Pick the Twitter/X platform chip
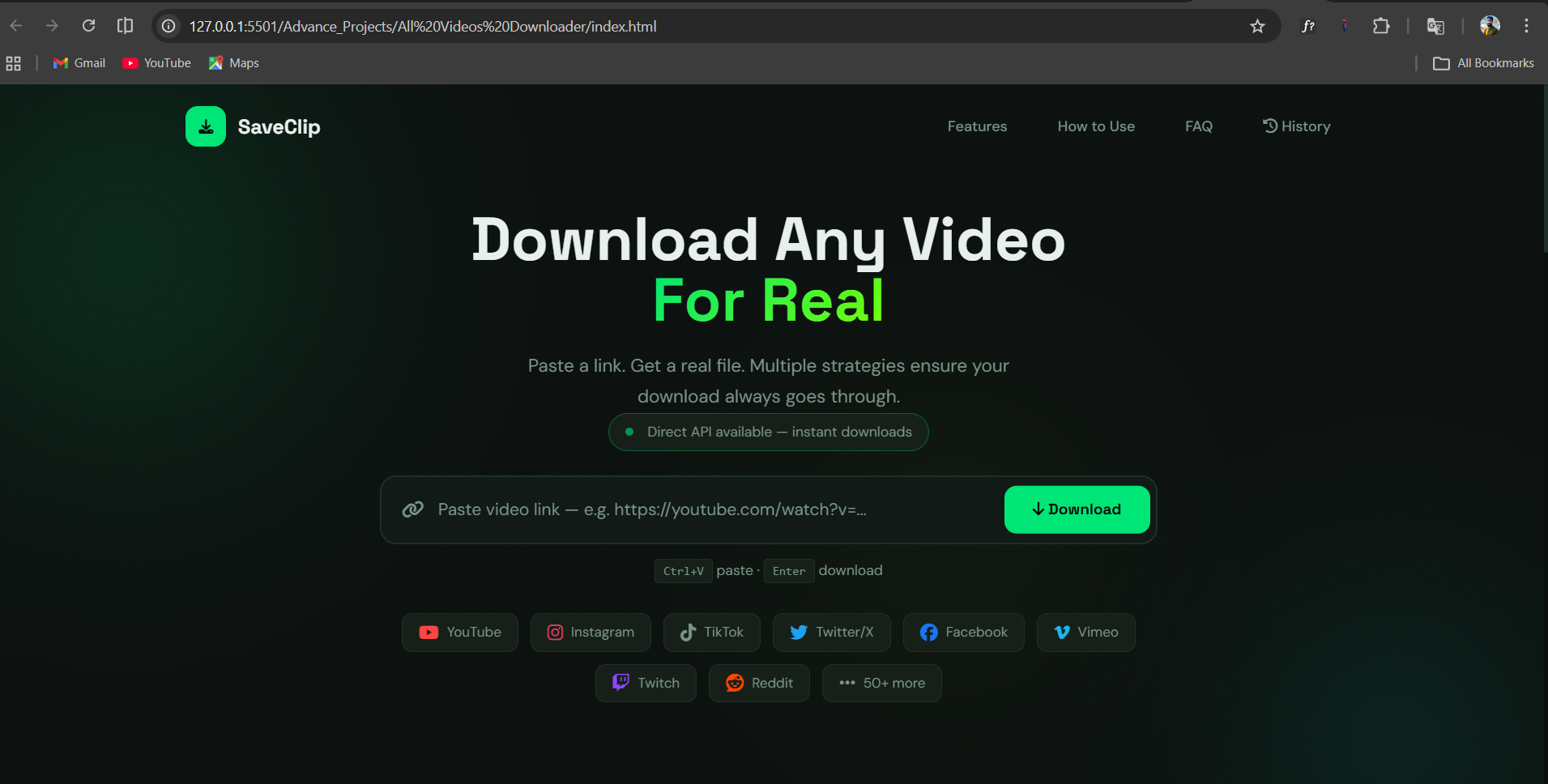Image resolution: width=1548 pixels, height=784 pixels. [832, 633]
